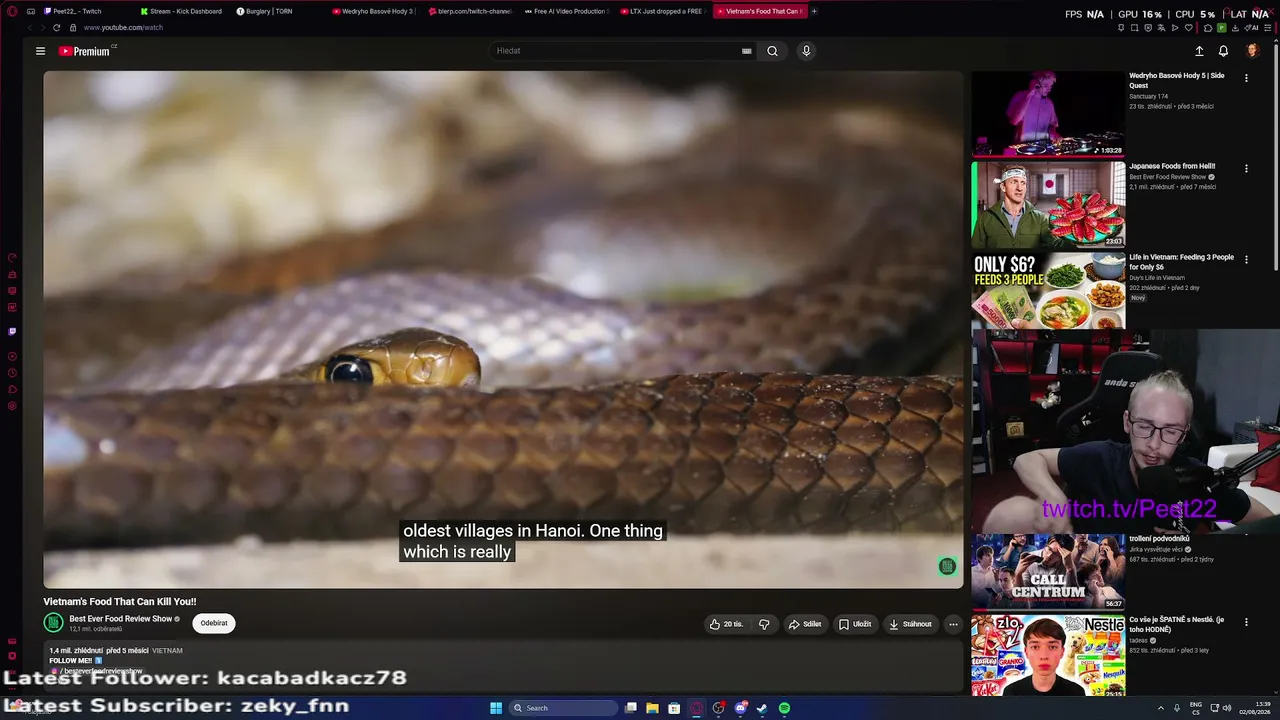Open the on-screen keyboard in search box
Viewport: 1280px width, 720px height.
tap(746, 51)
